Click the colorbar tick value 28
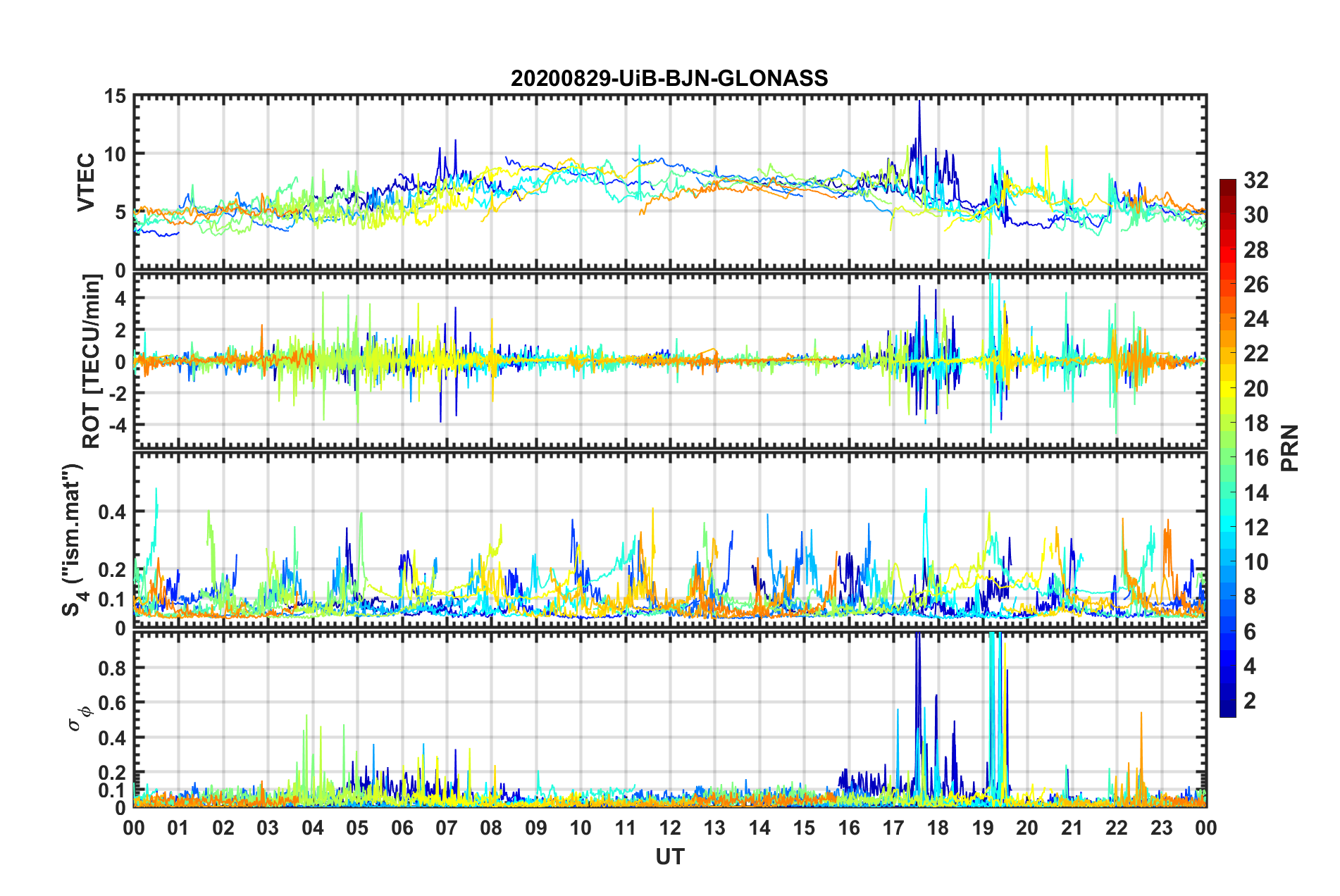Viewport: 1340px width, 896px height. tap(1255, 250)
